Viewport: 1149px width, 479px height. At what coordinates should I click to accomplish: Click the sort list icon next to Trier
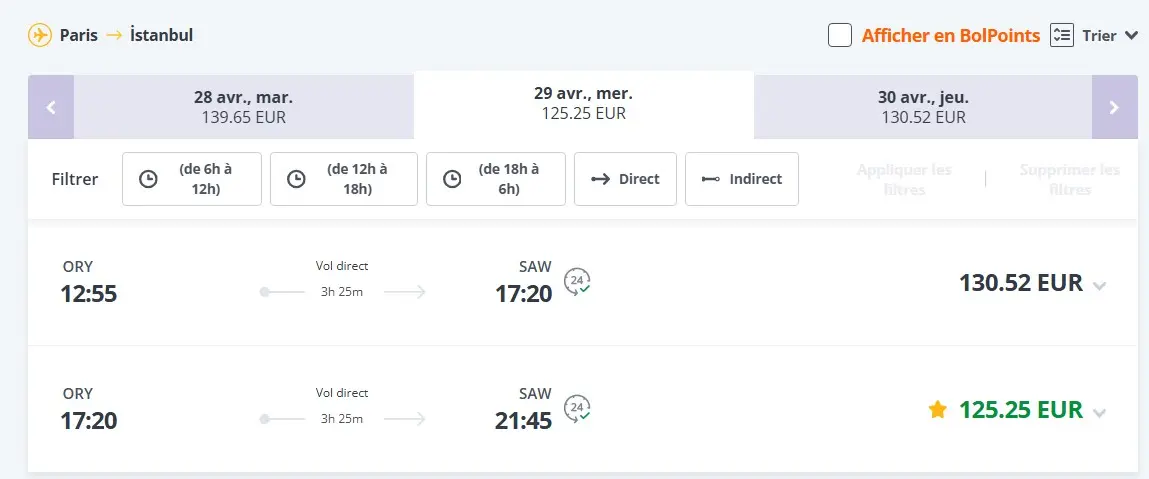click(1061, 35)
